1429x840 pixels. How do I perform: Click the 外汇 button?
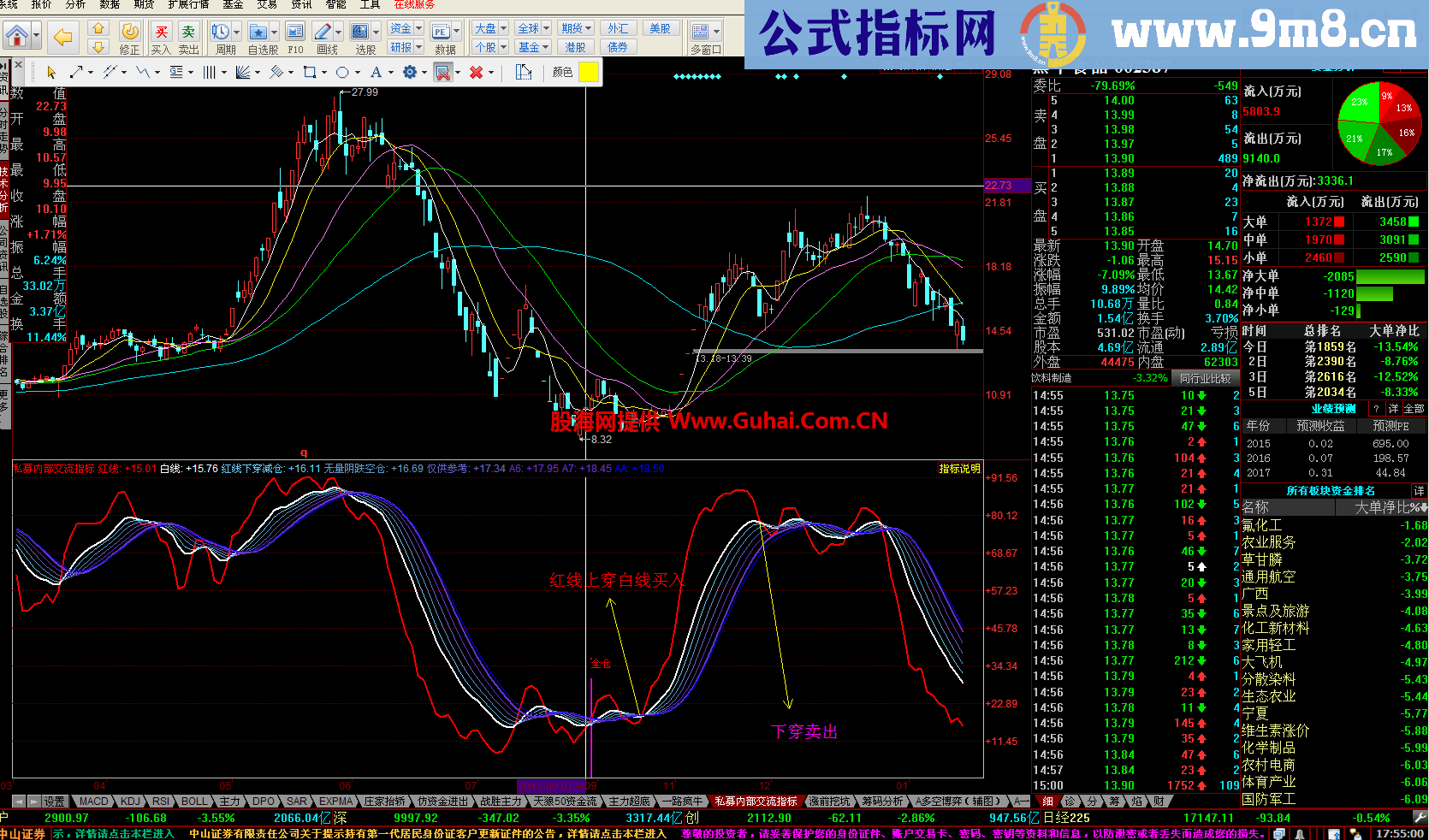point(618,28)
